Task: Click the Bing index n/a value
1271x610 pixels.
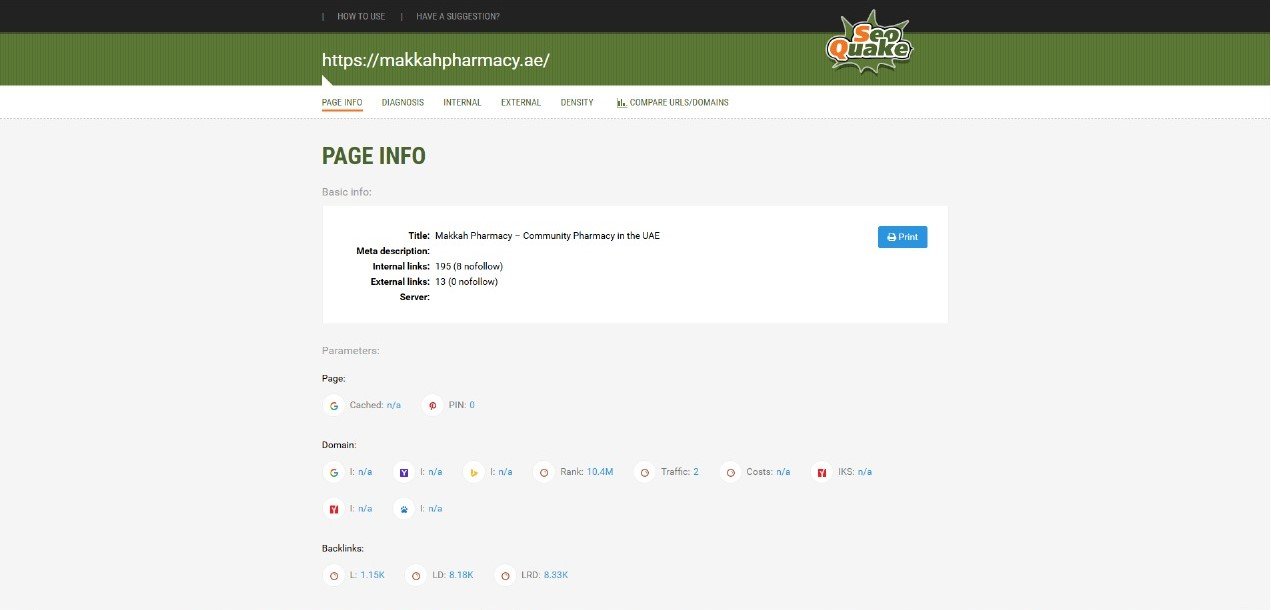Action: point(505,472)
